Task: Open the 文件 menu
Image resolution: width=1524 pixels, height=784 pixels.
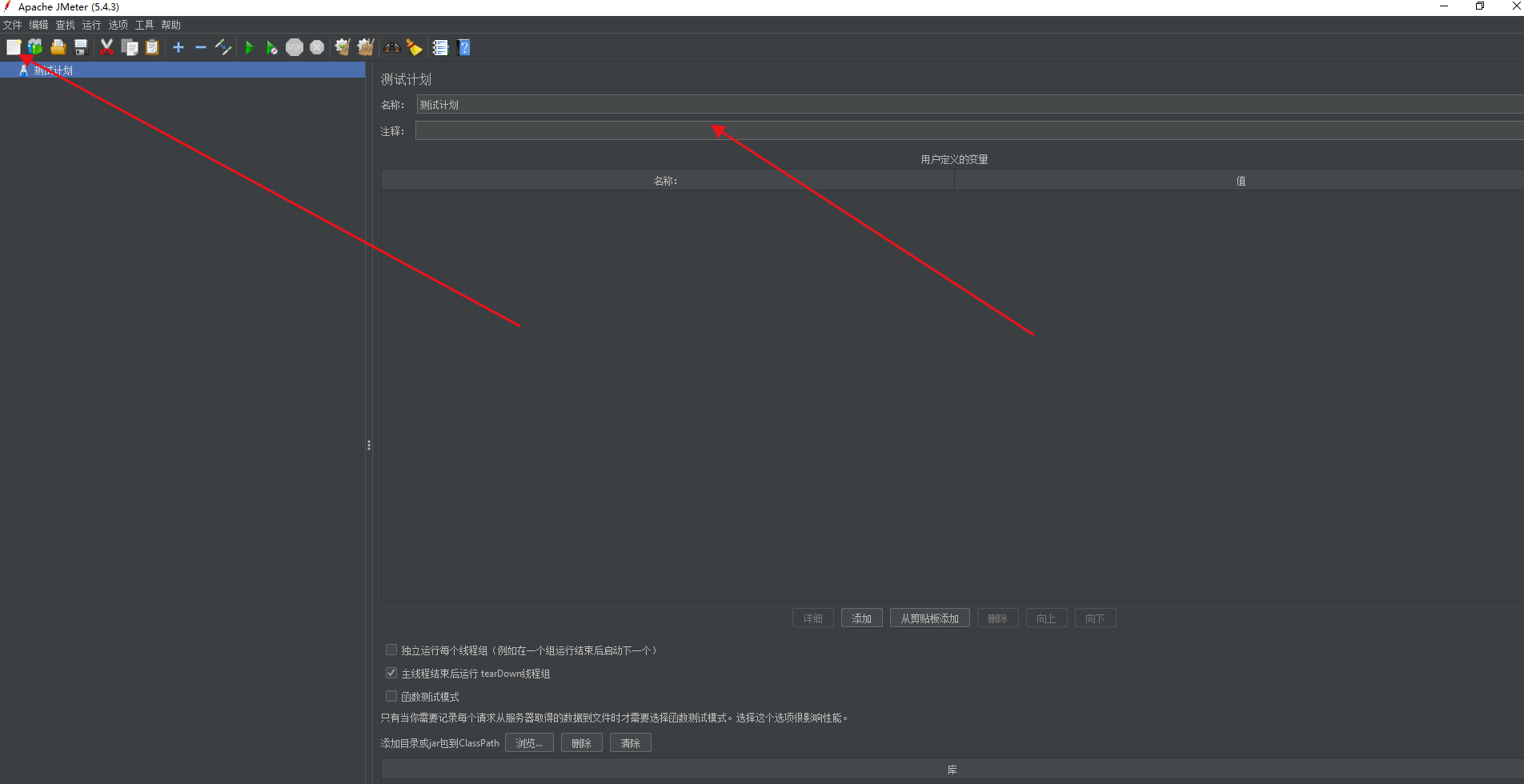Action: coord(12,25)
